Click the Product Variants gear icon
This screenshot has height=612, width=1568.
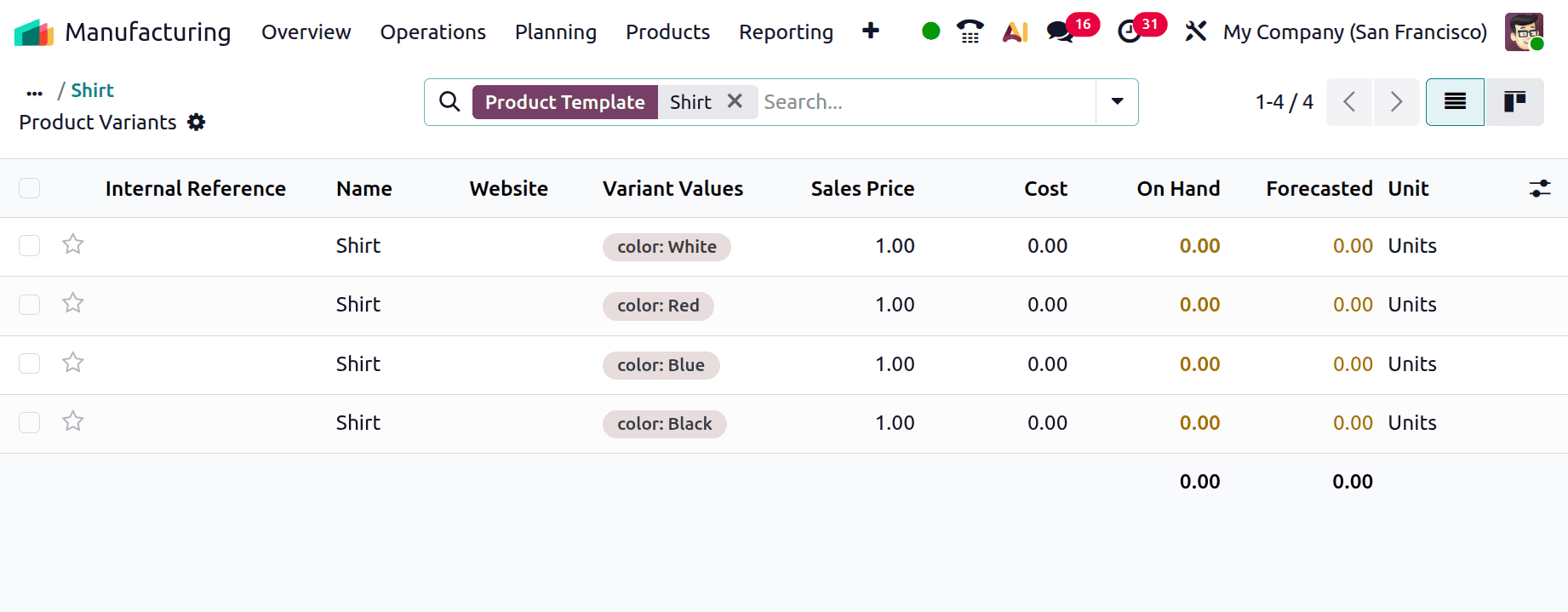coord(197,123)
